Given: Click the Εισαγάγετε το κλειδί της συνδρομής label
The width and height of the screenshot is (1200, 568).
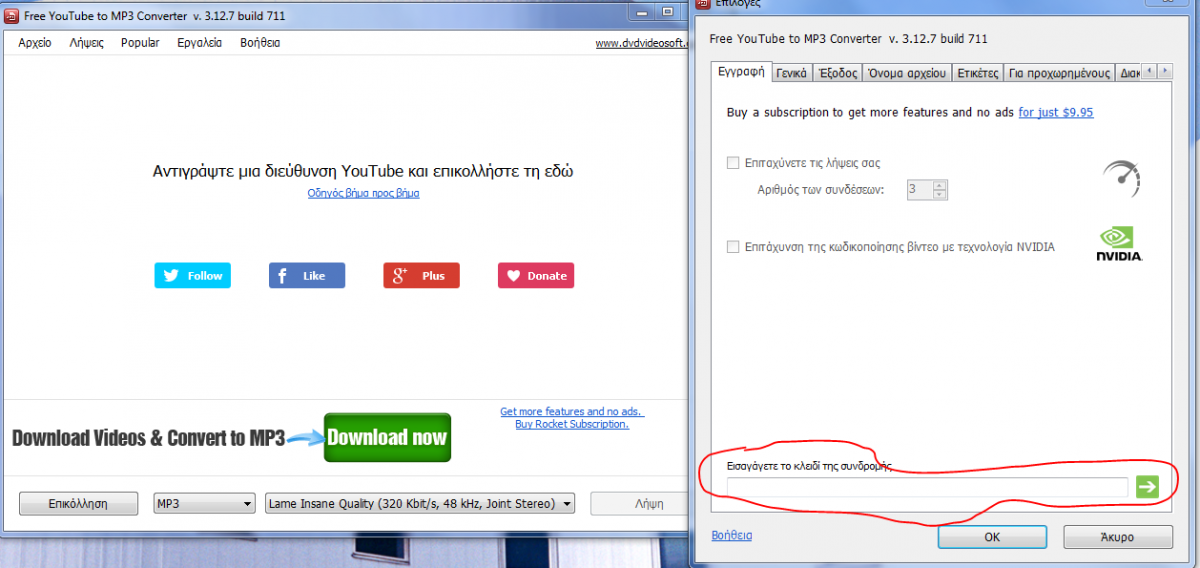Looking at the screenshot, I should 809,467.
